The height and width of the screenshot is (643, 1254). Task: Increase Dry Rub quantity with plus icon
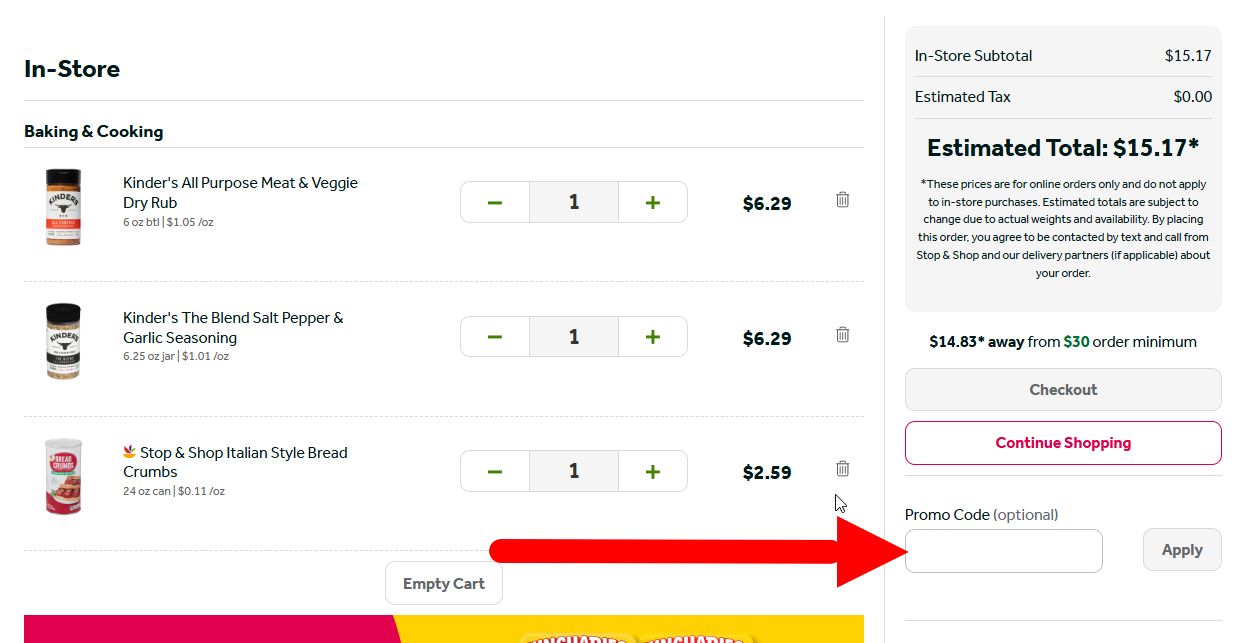652,201
